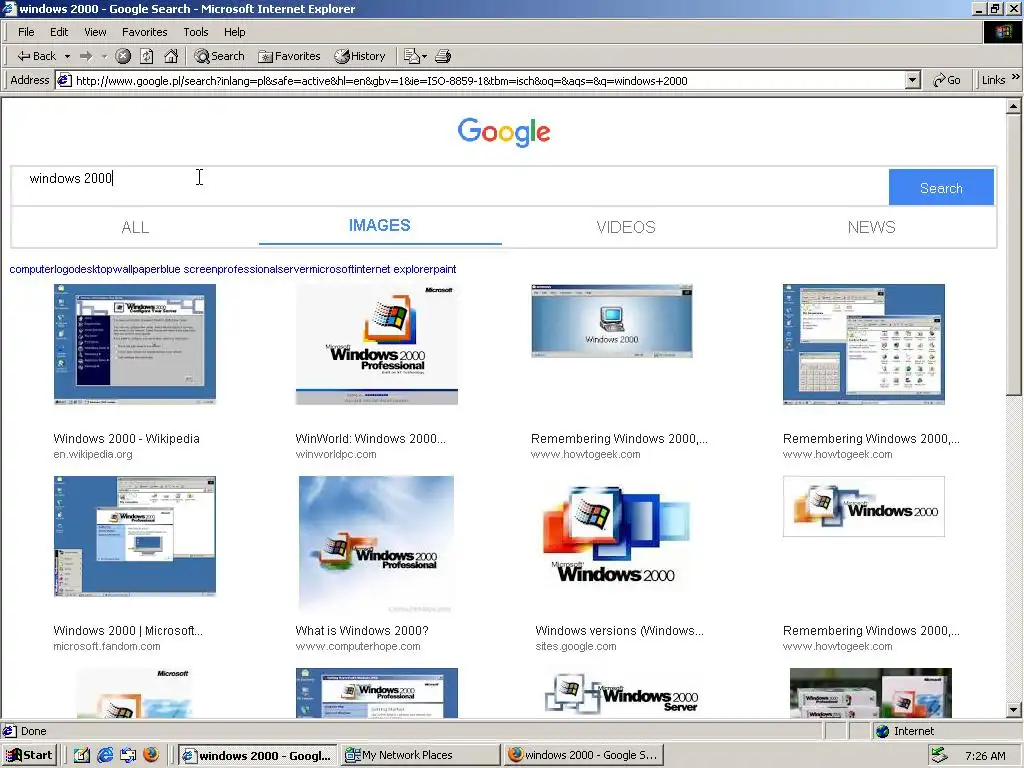Select the IMAGES tab
Image resolution: width=1024 pixels, height=768 pixels.
[379, 225]
